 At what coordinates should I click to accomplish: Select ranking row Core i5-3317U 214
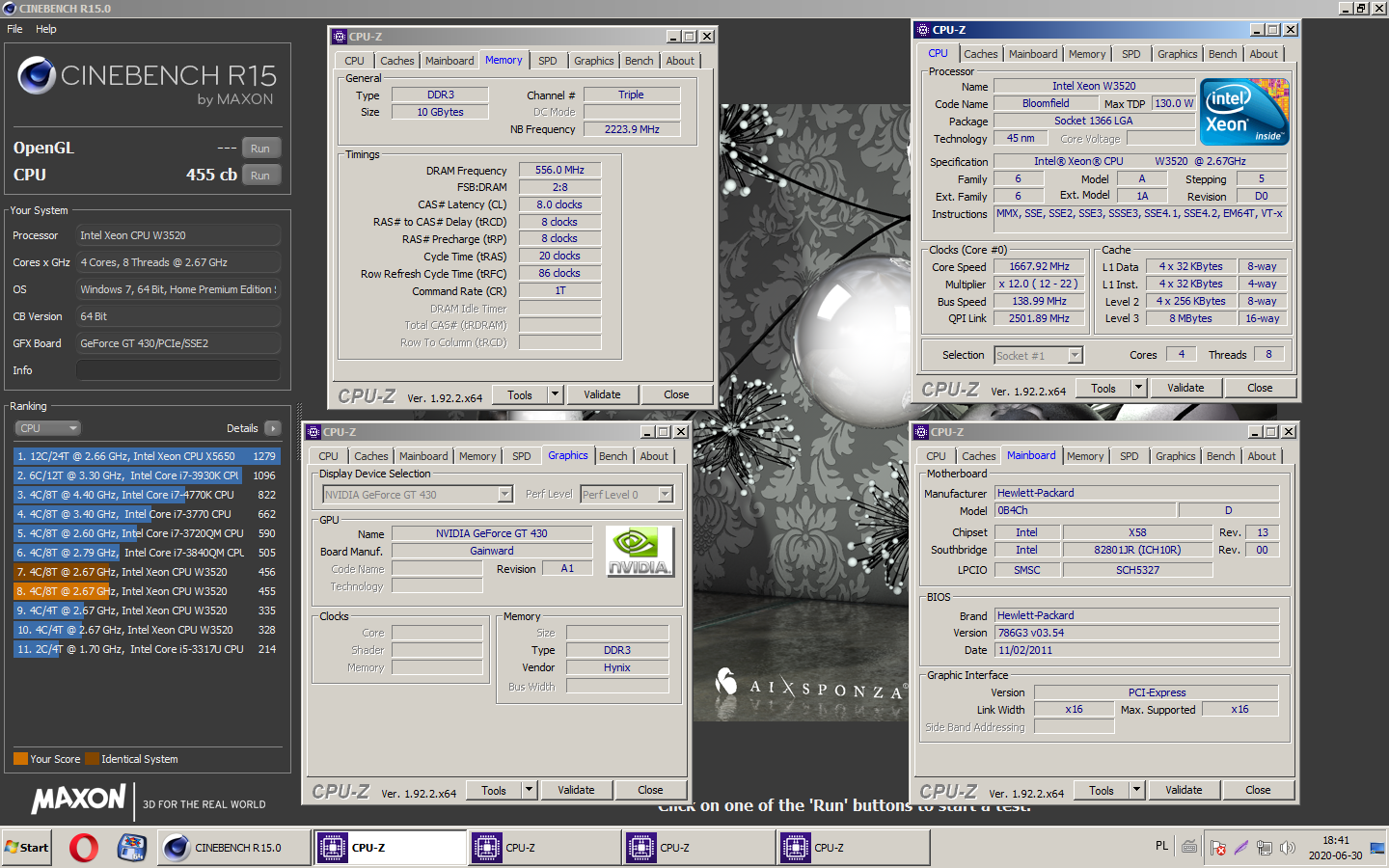[x=147, y=649]
